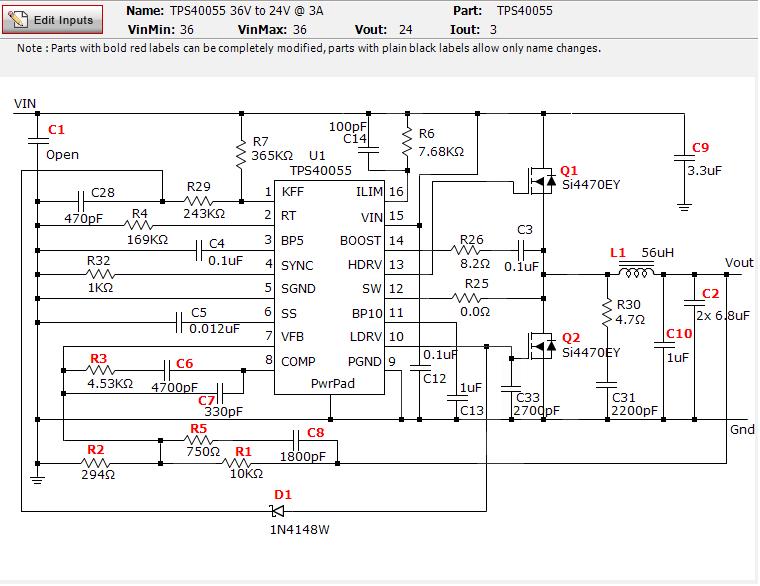The height and width of the screenshot is (586, 760).
Task: Click the R6 resistor symbol
Action: click(407, 143)
